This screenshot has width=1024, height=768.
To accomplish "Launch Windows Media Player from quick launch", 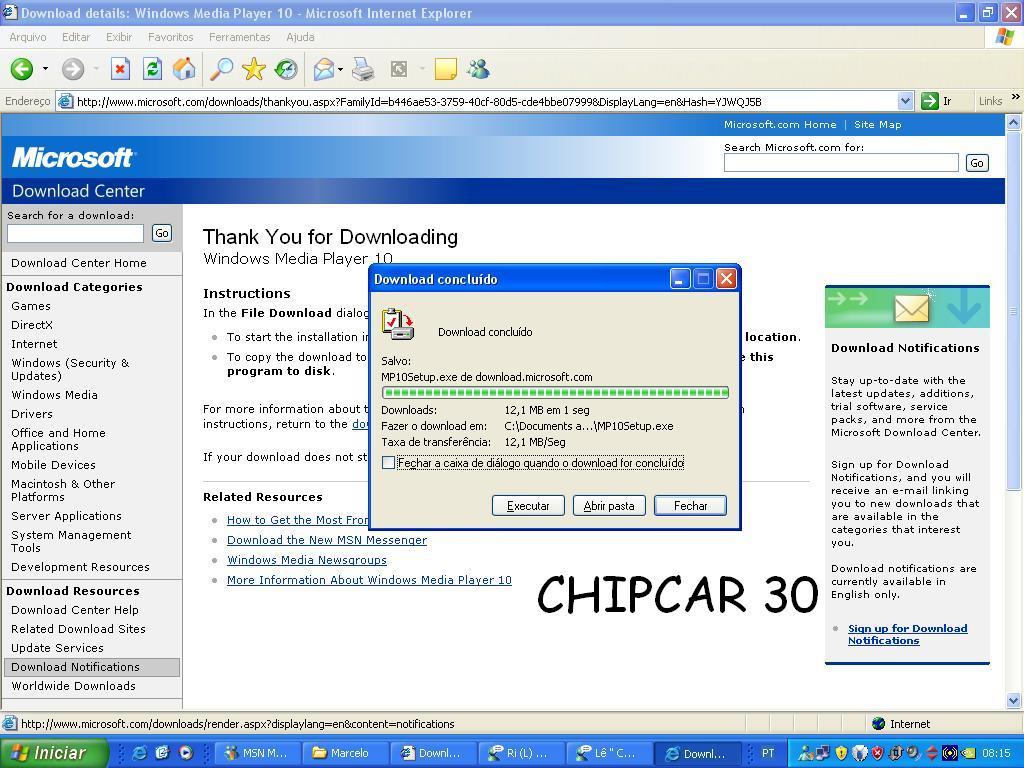I will click(x=186, y=753).
